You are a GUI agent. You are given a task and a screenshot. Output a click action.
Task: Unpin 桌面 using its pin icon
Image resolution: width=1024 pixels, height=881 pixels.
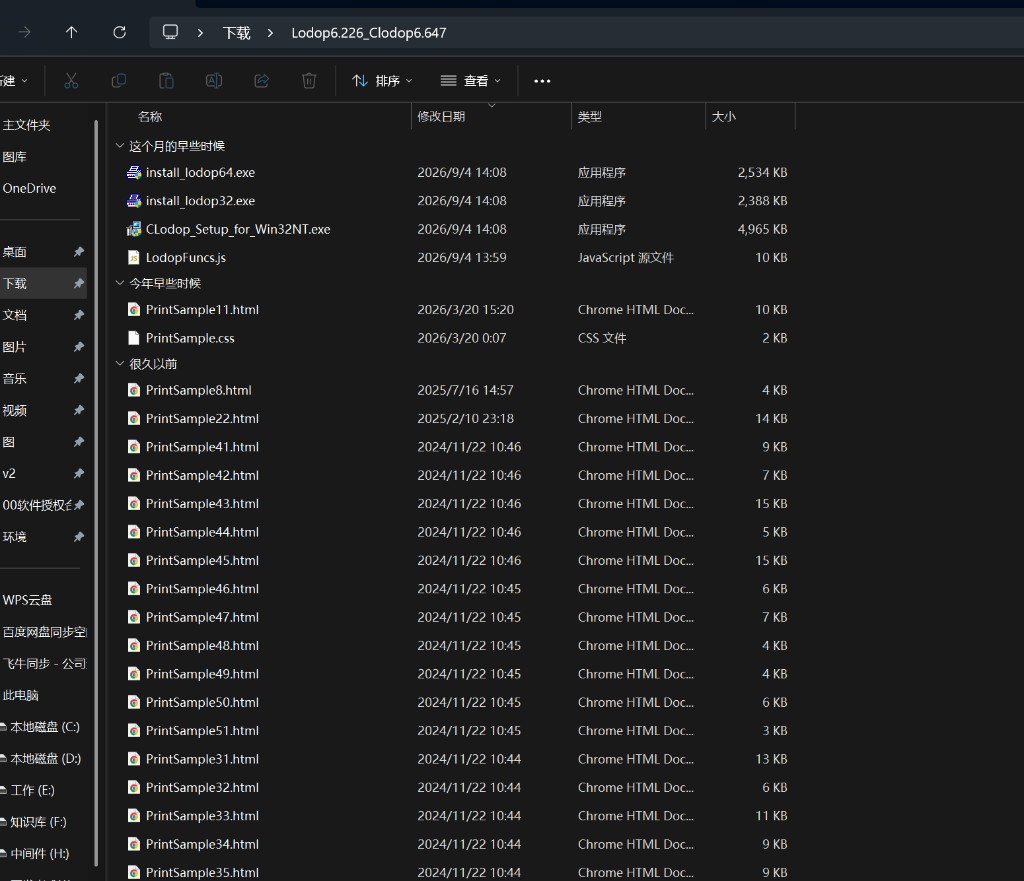click(79, 251)
